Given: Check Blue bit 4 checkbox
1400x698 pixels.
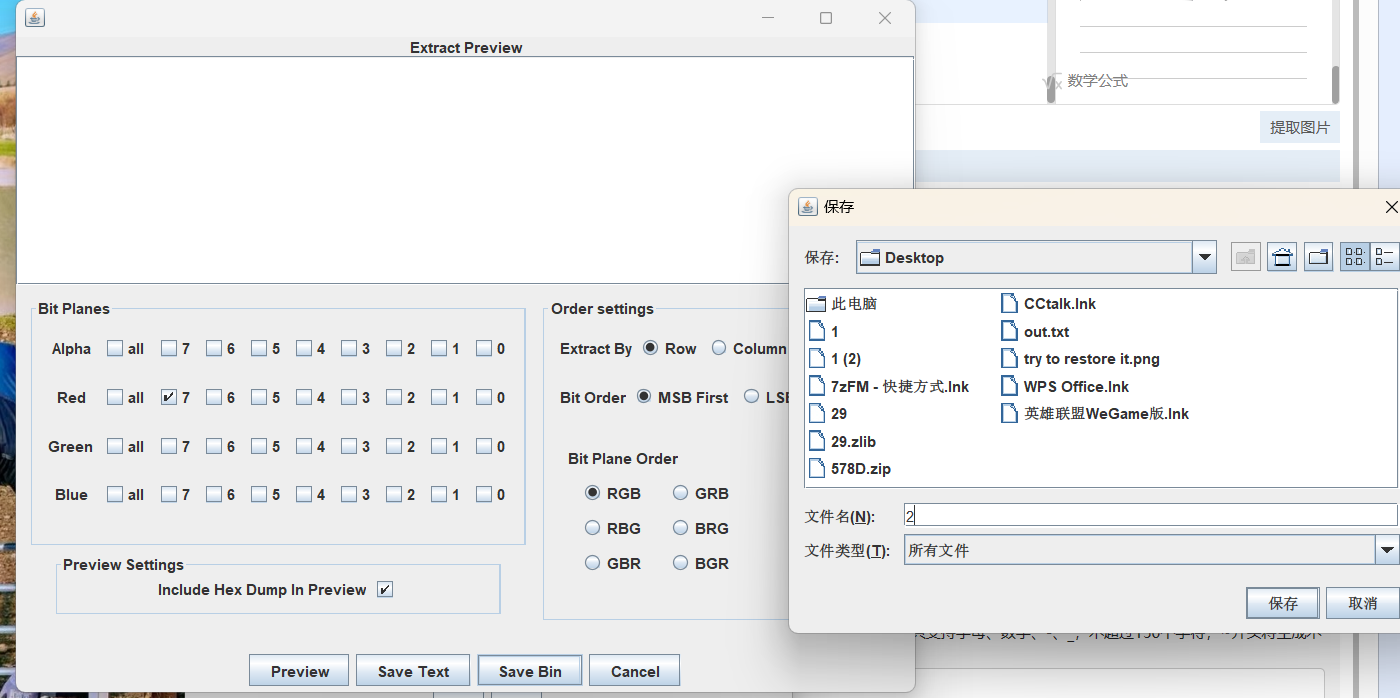Looking at the screenshot, I should [x=304, y=495].
